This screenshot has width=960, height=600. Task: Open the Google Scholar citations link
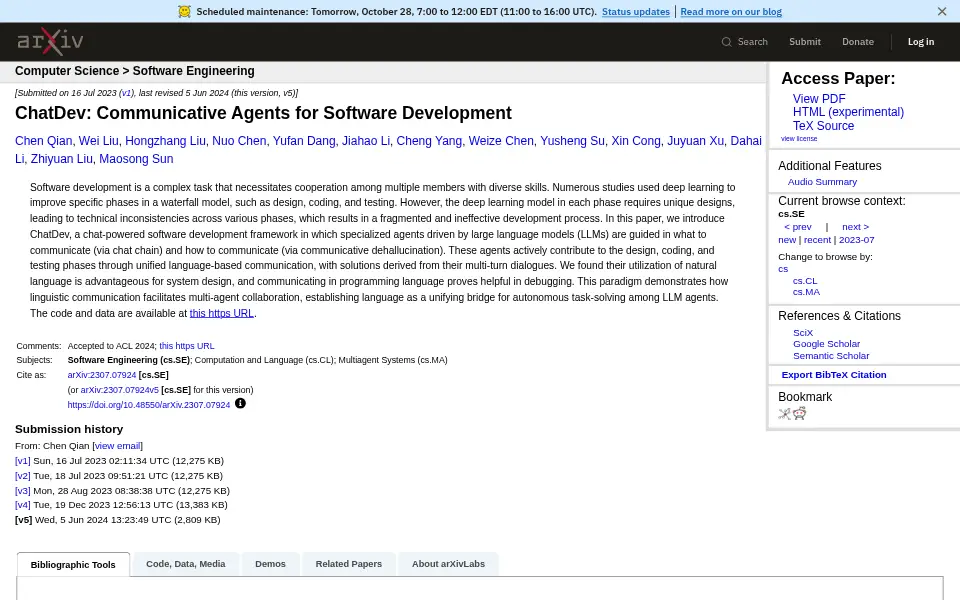[x=827, y=344]
